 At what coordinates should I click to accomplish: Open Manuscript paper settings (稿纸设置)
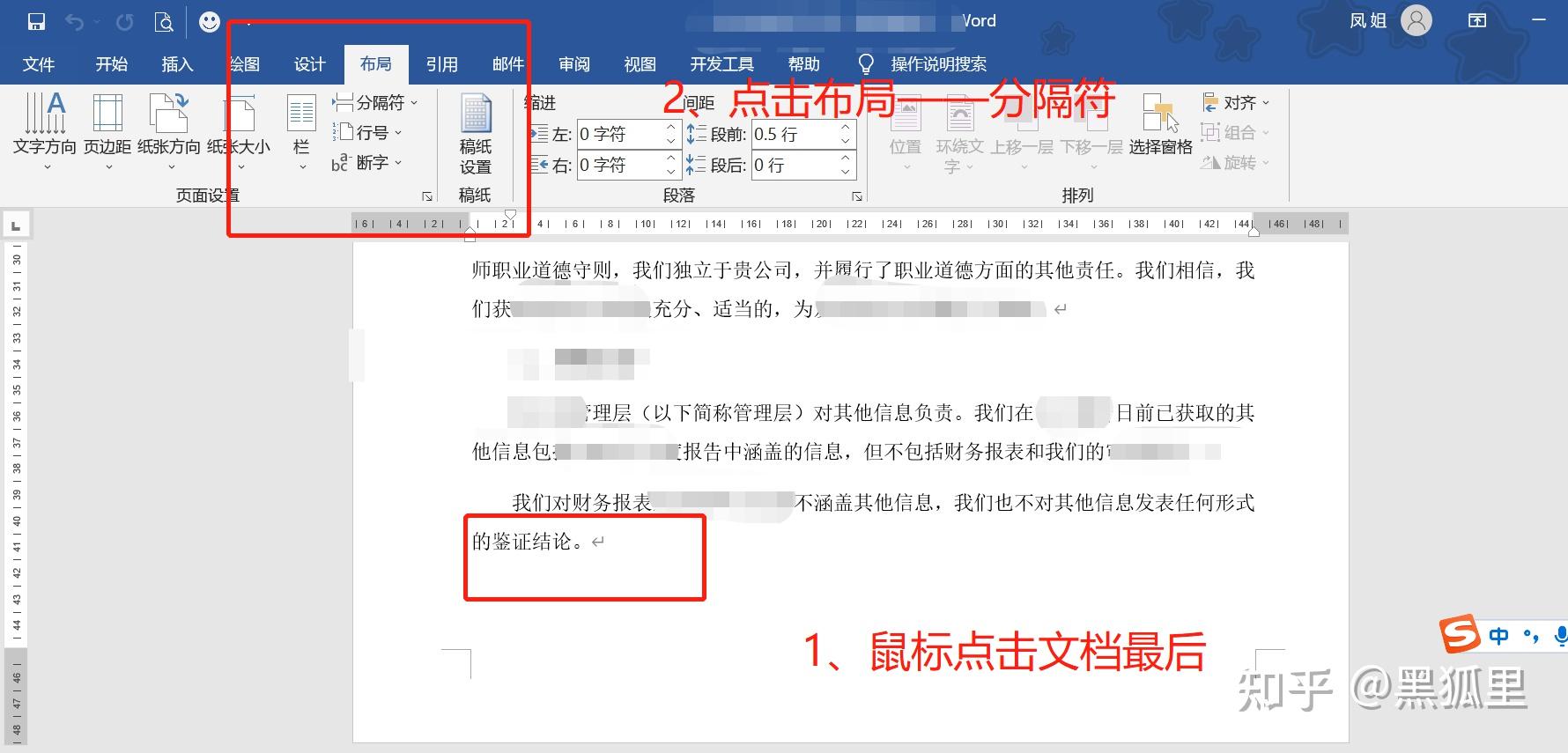coord(476,134)
